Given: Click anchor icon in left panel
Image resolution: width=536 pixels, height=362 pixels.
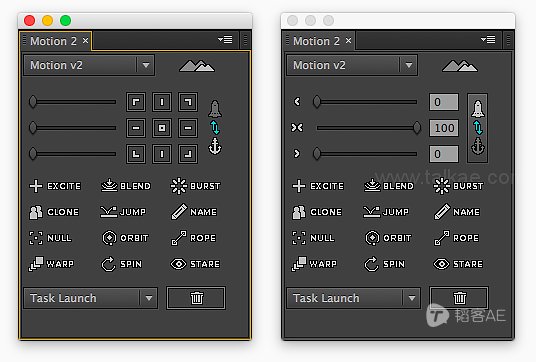Looking at the screenshot, I should pyautogui.click(x=215, y=146).
